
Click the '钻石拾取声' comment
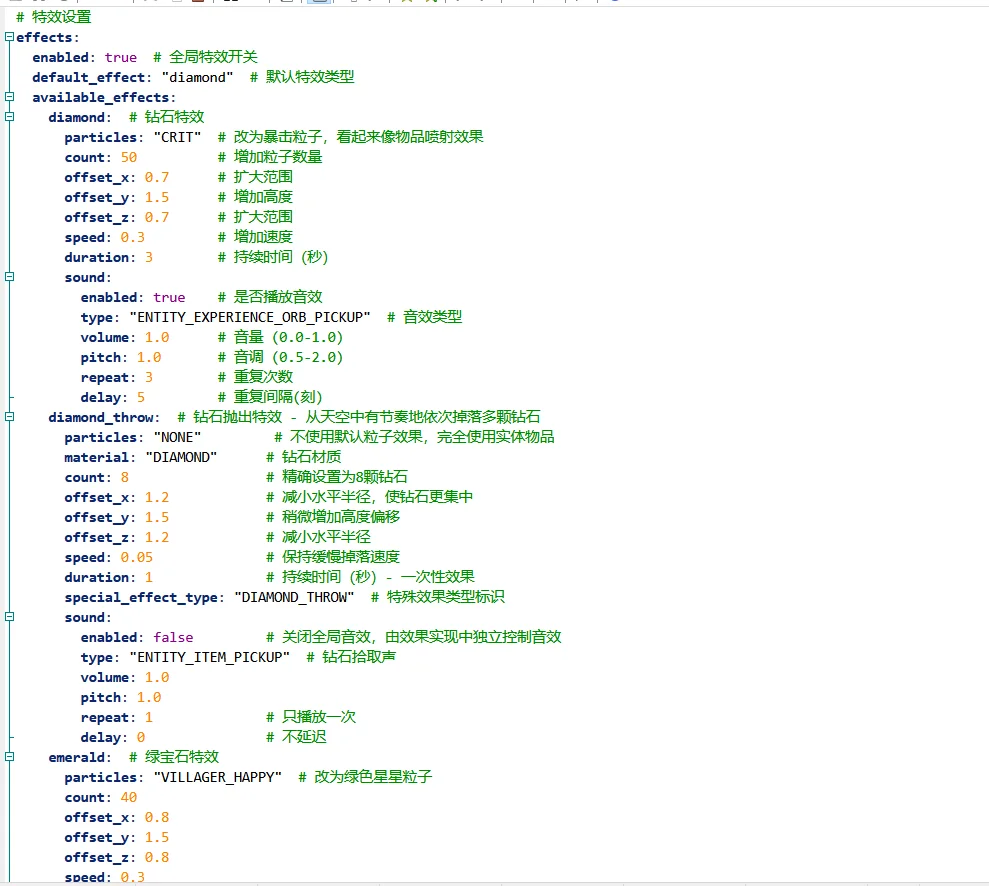tap(359, 657)
